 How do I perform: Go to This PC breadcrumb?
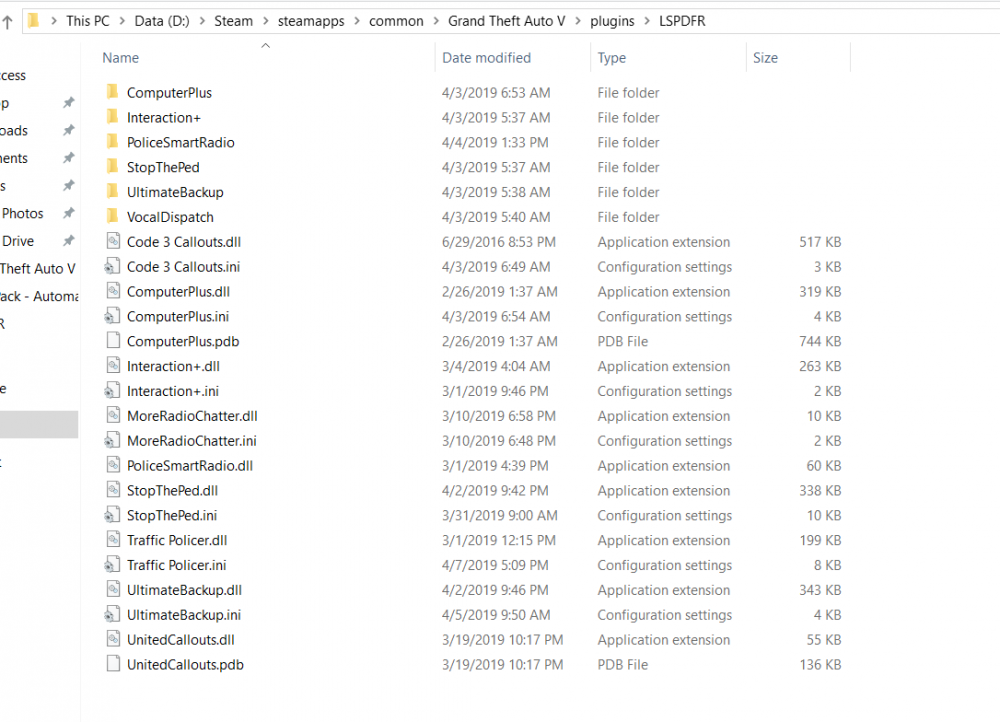[x=88, y=21]
